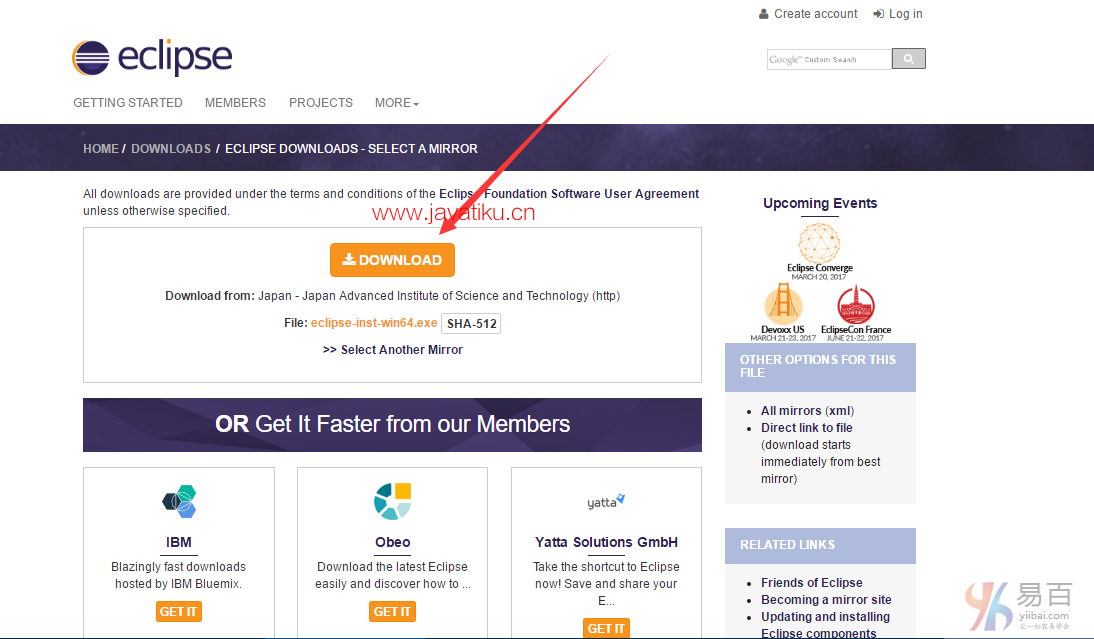Open the Devoxx US event icon

(x=783, y=305)
